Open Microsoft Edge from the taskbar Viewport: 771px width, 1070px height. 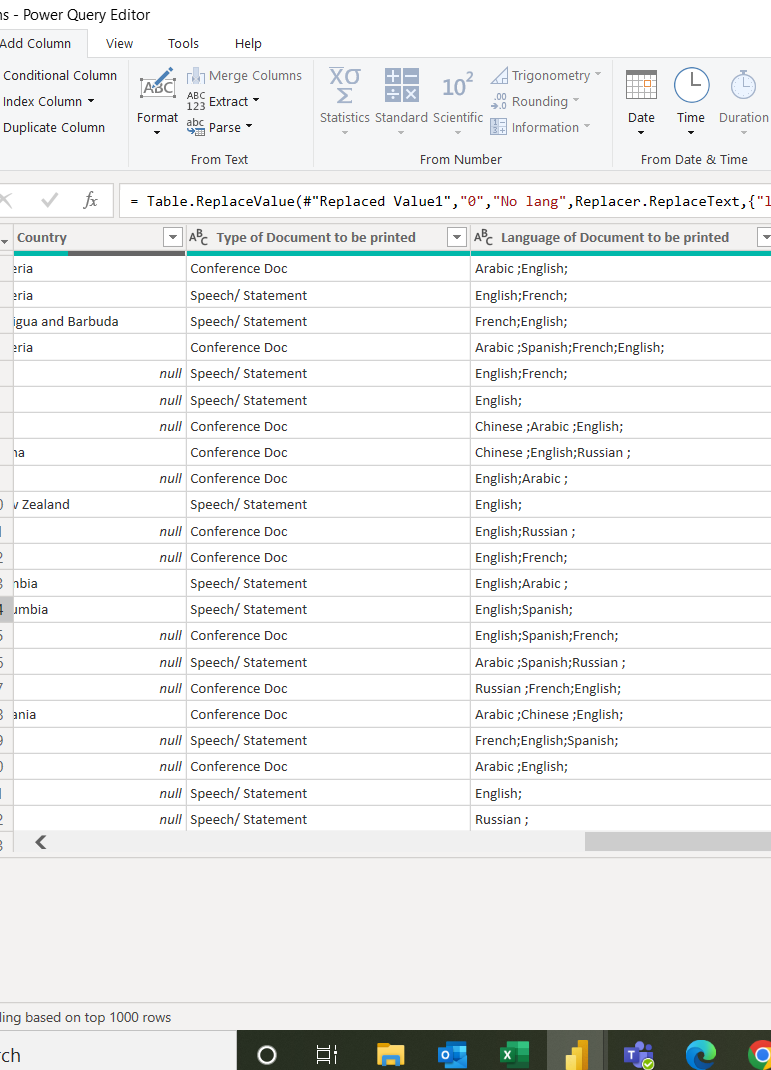tap(701, 1055)
